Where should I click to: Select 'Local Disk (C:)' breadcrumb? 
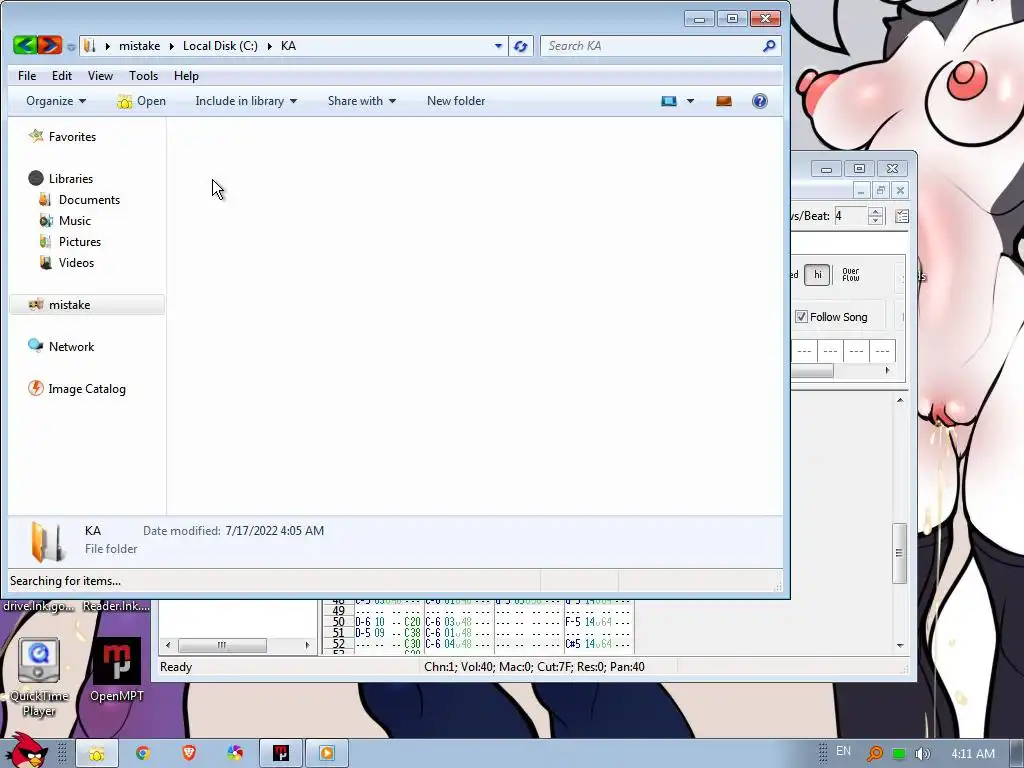[x=220, y=46]
